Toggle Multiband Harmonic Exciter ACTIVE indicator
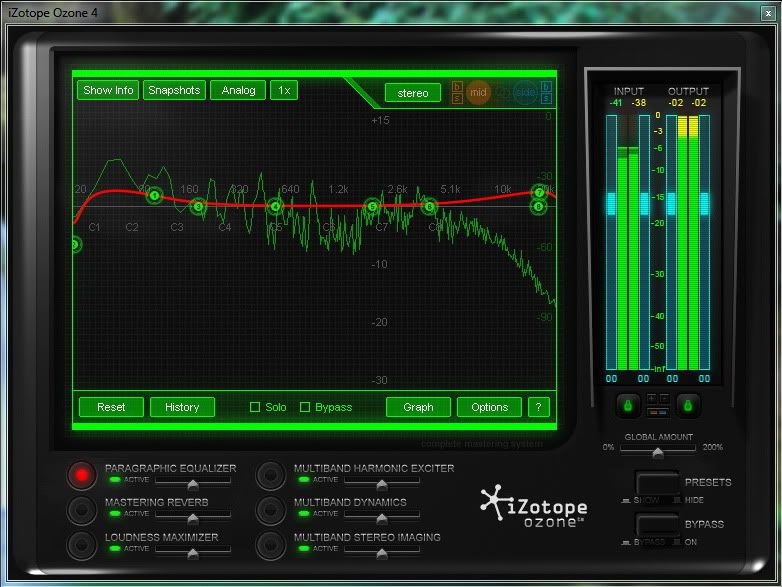782x587 pixels. (304, 480)
